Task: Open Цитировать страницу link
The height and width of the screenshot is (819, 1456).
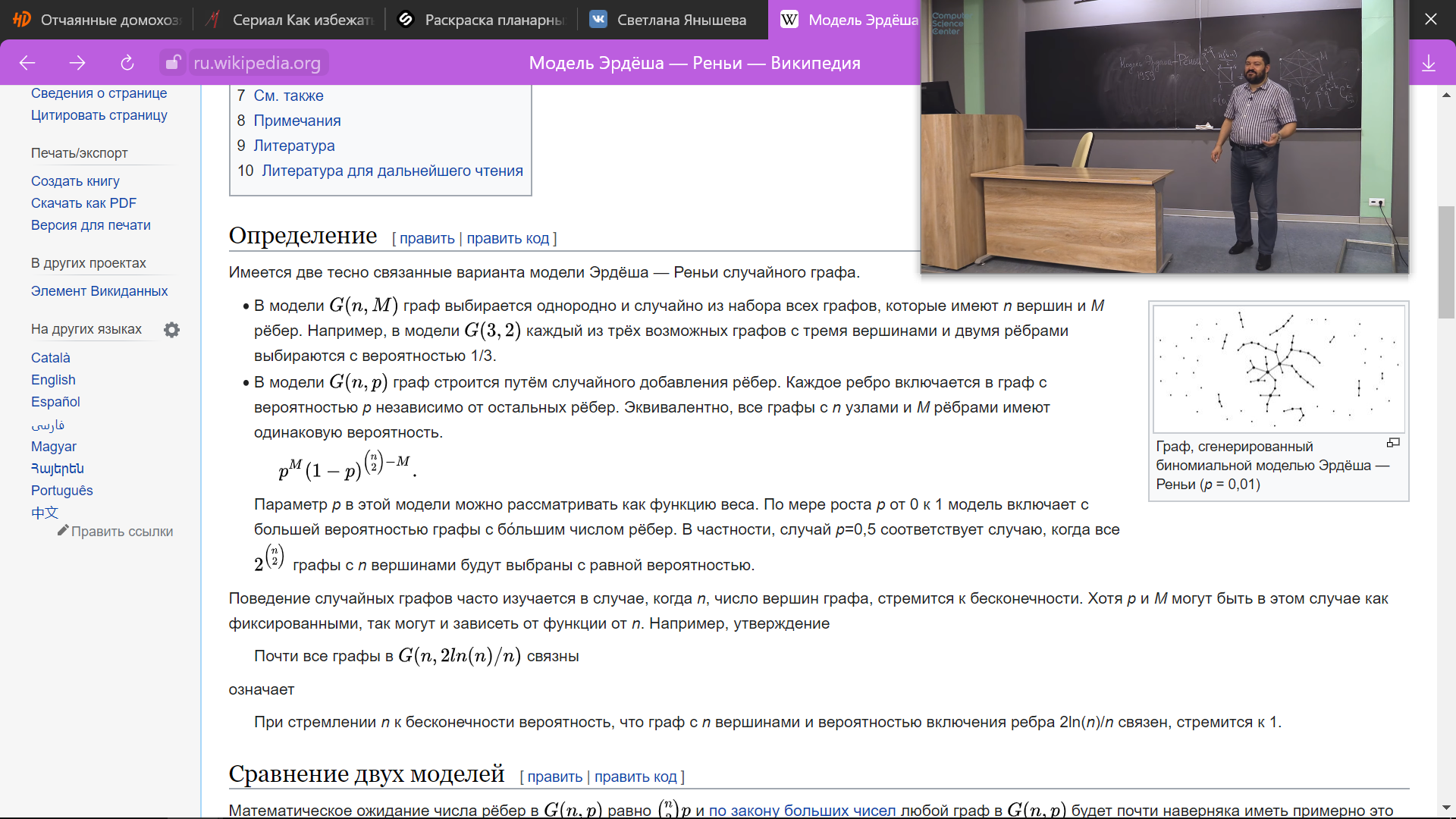Action: pyautogui.click(x=99, y=115)
